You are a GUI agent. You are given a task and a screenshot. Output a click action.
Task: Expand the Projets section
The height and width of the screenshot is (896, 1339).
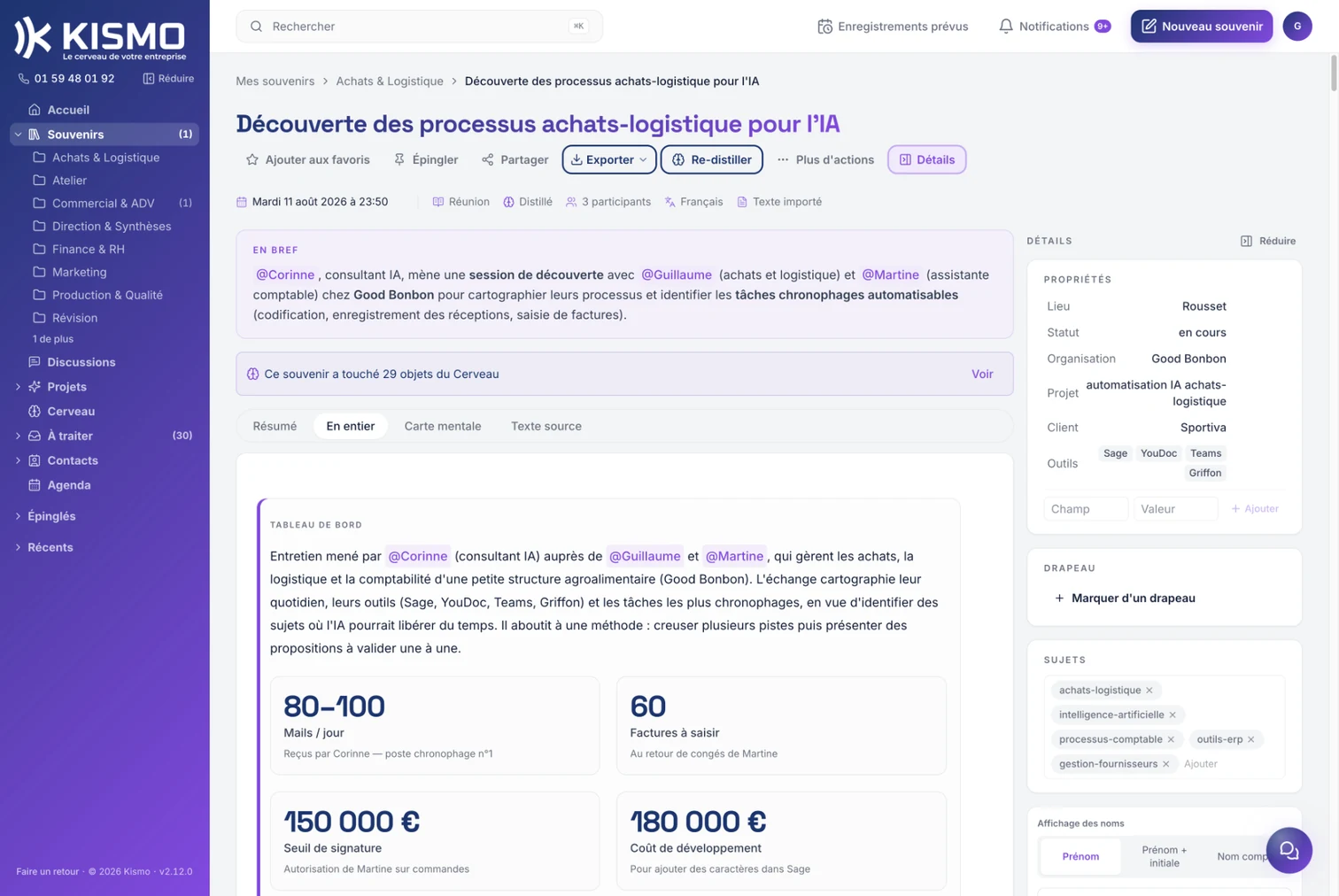coord(18,387)
